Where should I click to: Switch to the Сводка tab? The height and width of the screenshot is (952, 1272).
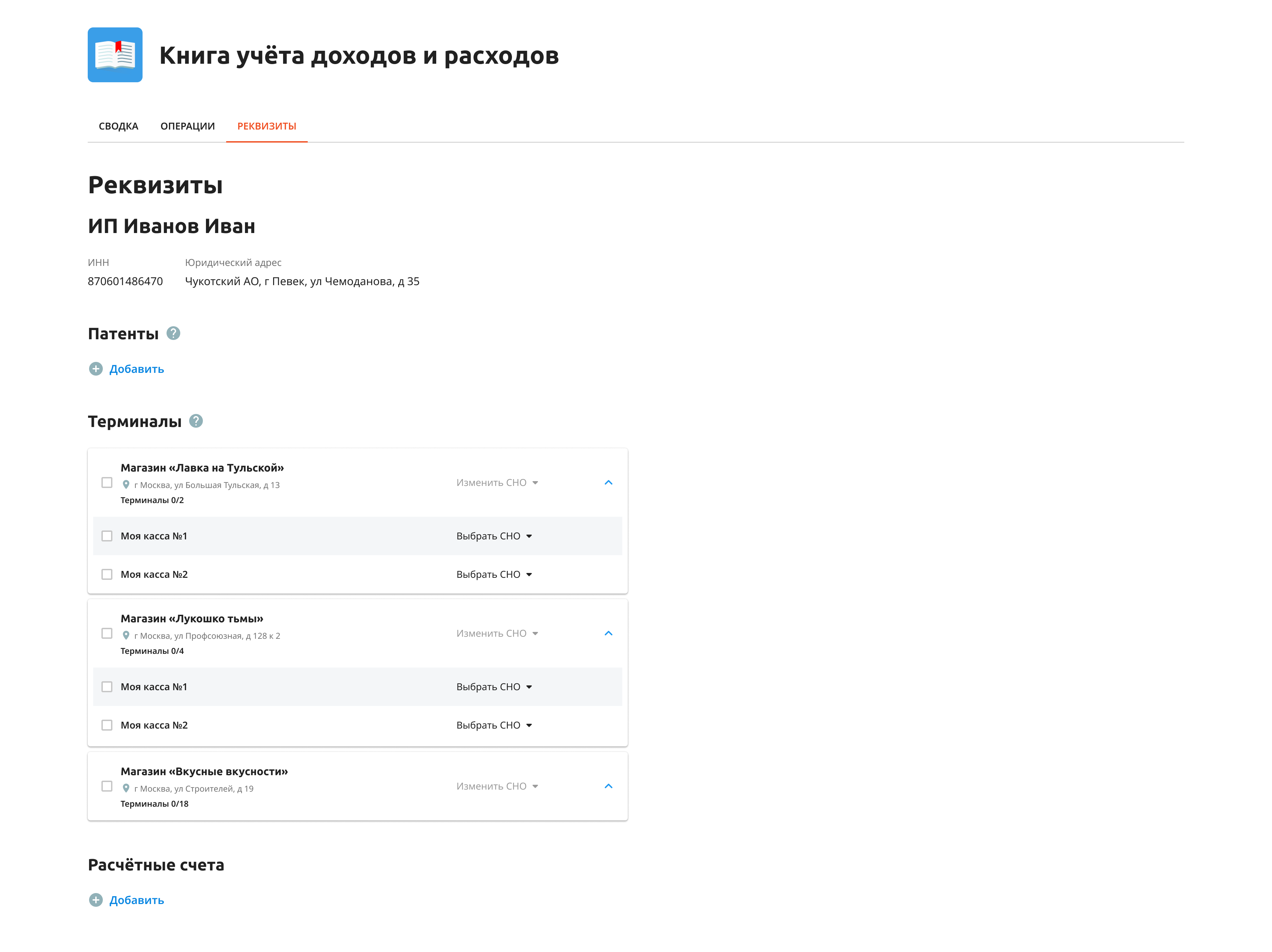click(x=119, y=126)
